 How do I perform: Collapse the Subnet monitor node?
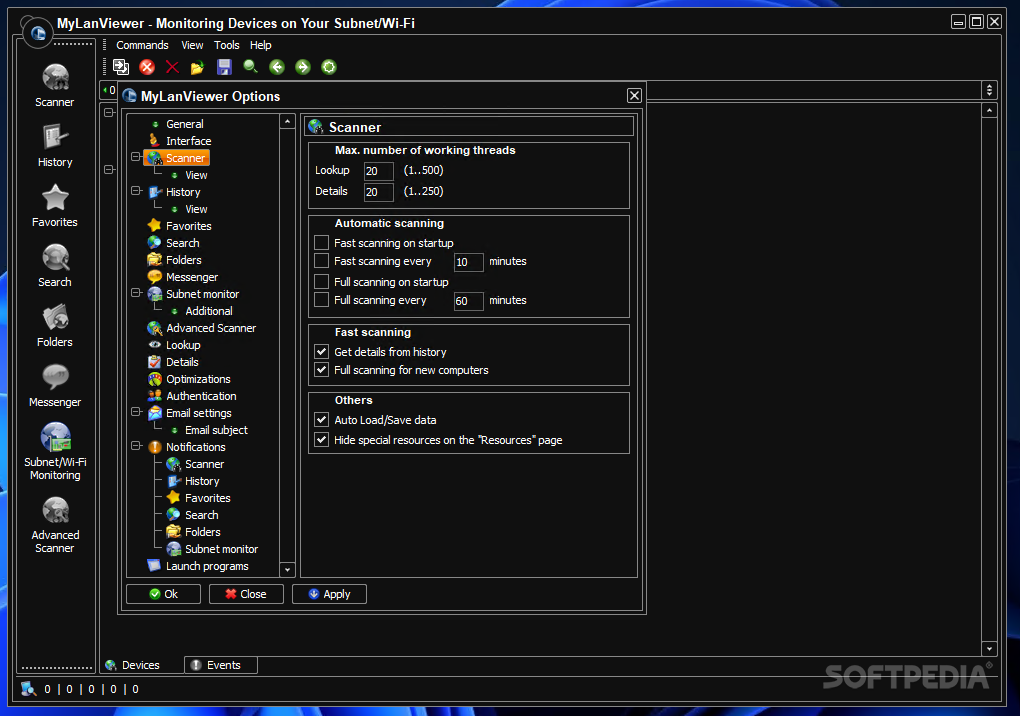(x=136, y=293)
